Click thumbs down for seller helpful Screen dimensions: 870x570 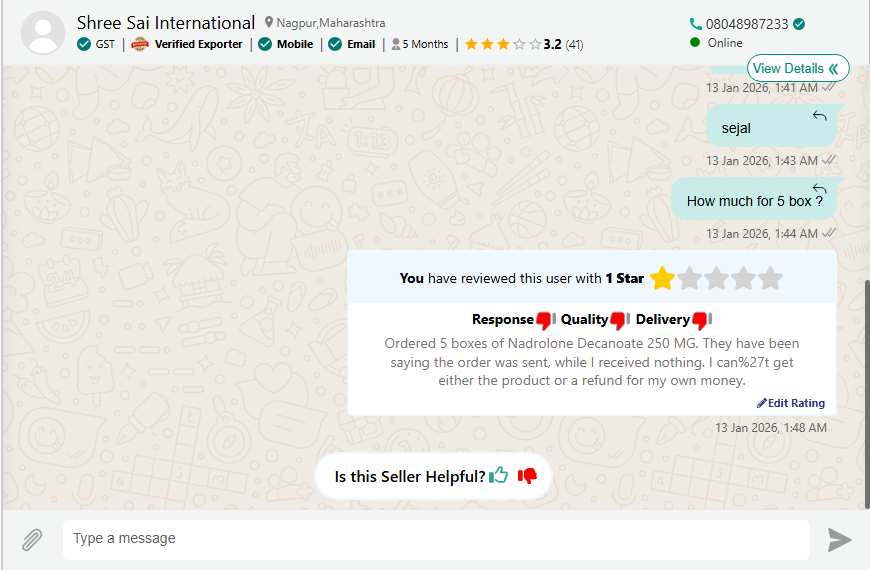point(527,476)
